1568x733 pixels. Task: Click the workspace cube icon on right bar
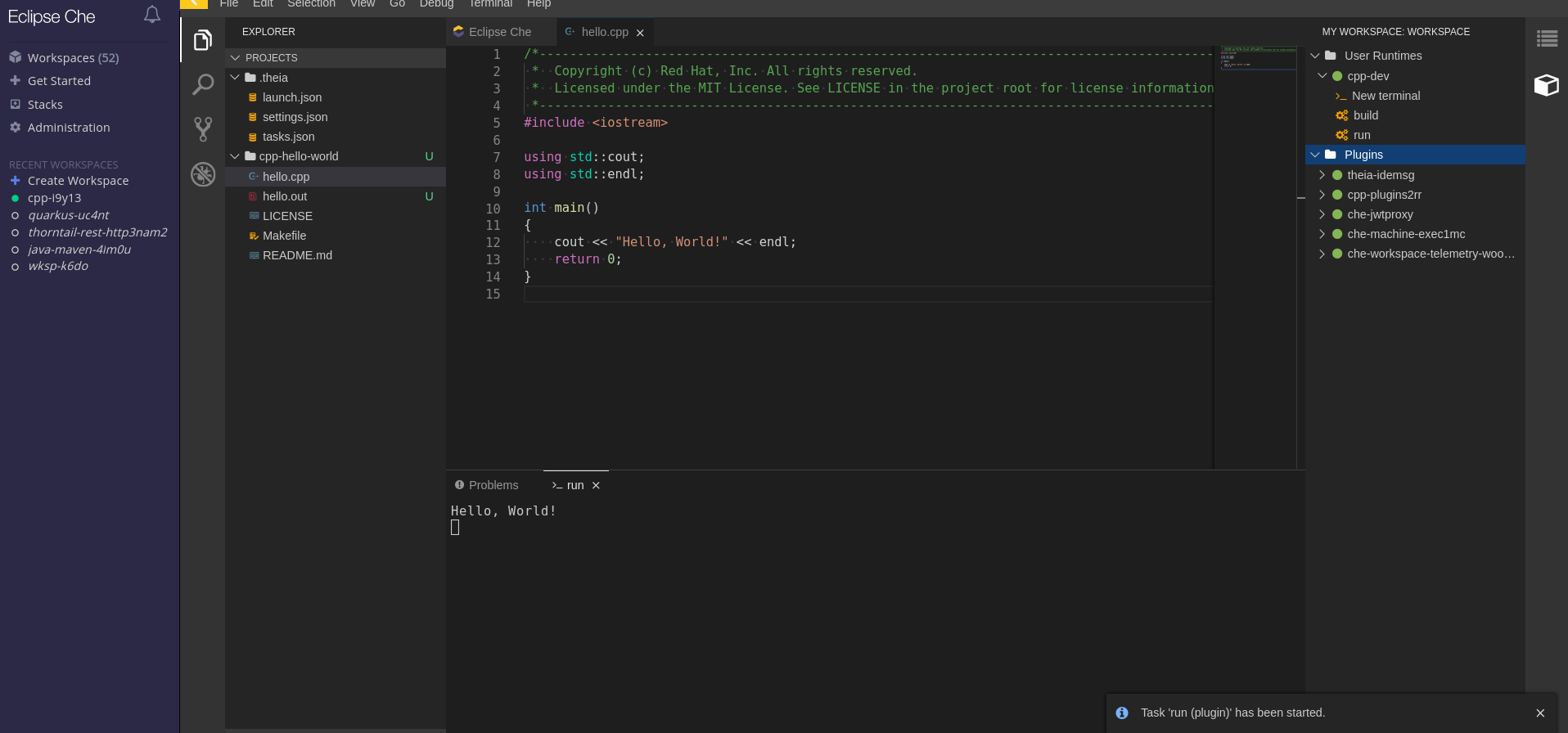[x=1546, y=85]
